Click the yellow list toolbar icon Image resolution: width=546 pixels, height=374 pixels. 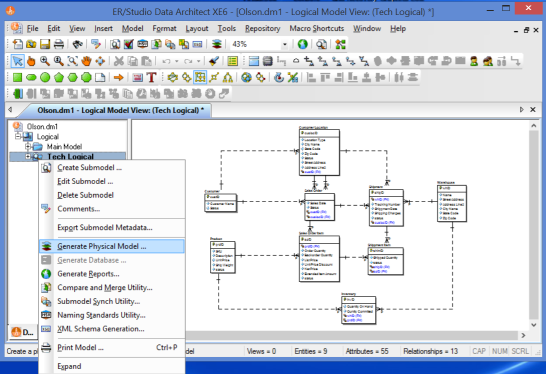233,61
